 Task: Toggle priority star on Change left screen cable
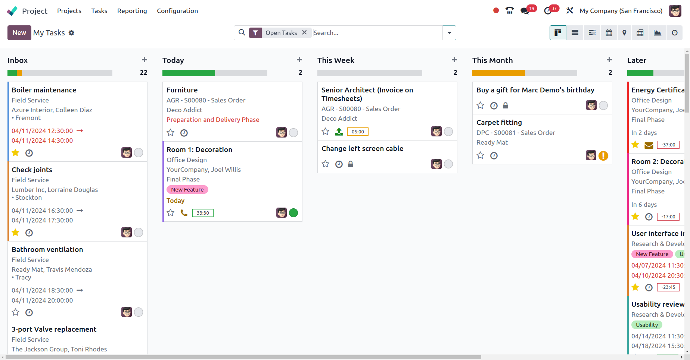click(325, 164)
